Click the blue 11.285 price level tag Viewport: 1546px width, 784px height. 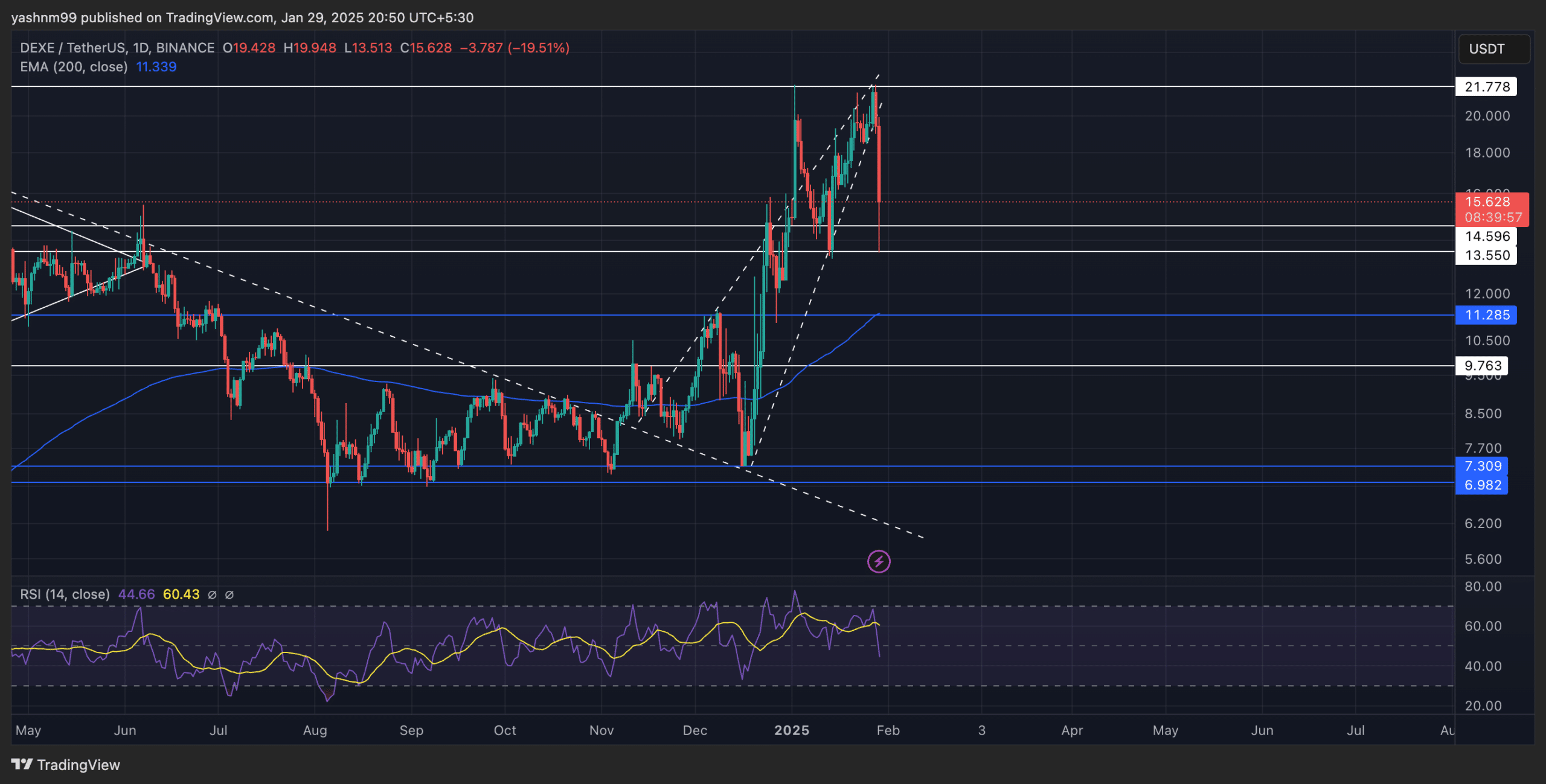click(1487, 315)
